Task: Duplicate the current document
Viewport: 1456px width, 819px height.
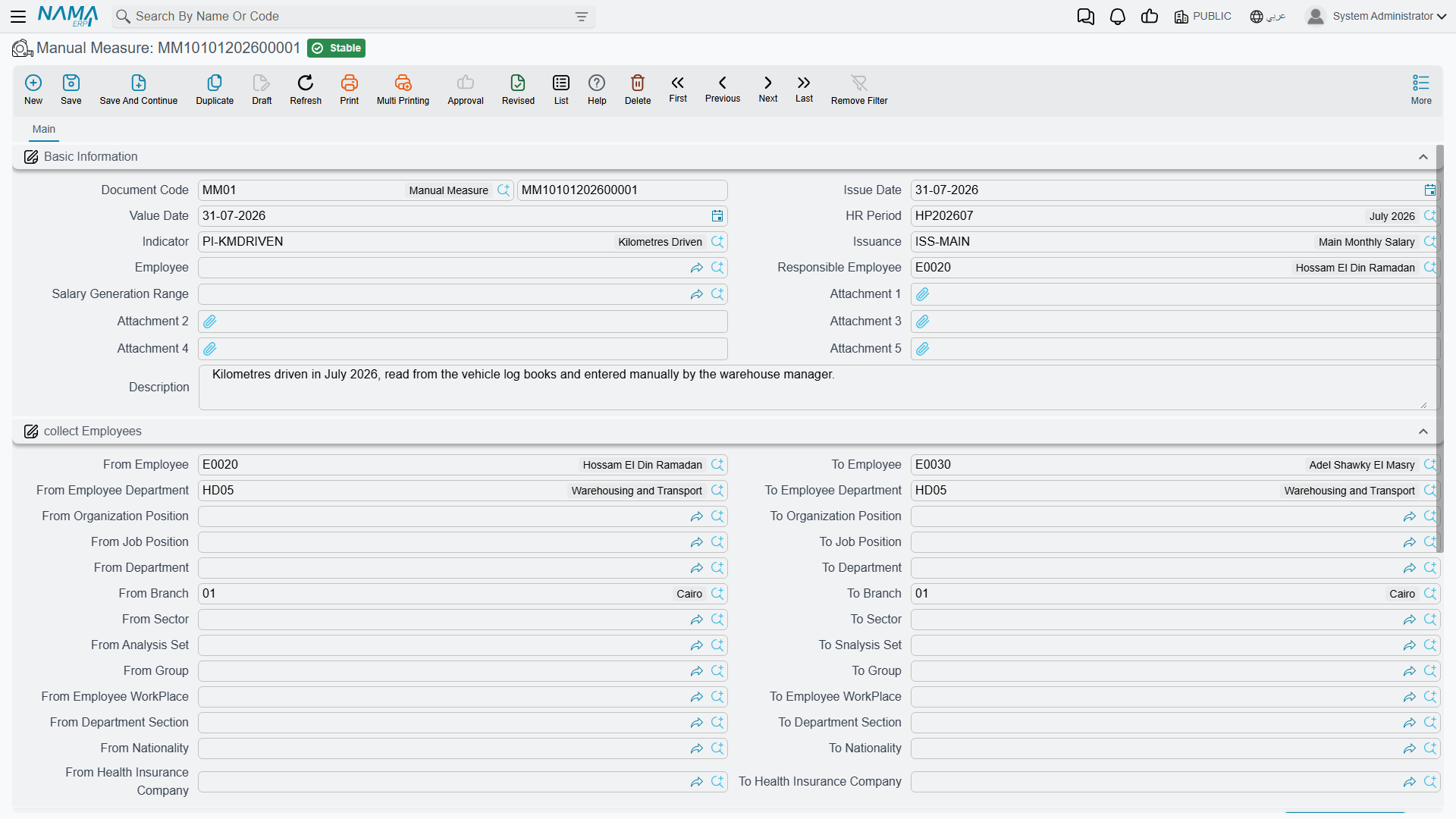Action: tap(215, 89)
